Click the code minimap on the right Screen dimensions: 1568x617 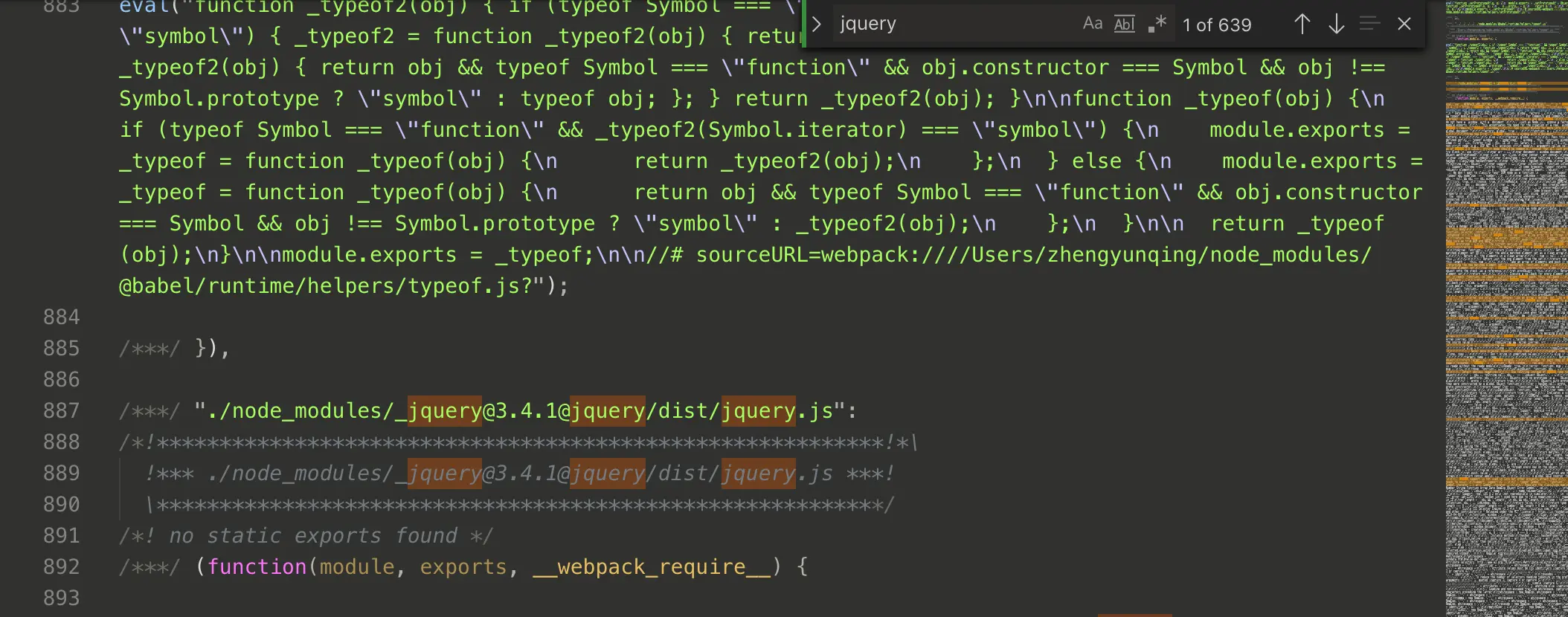click(1506, 308)
